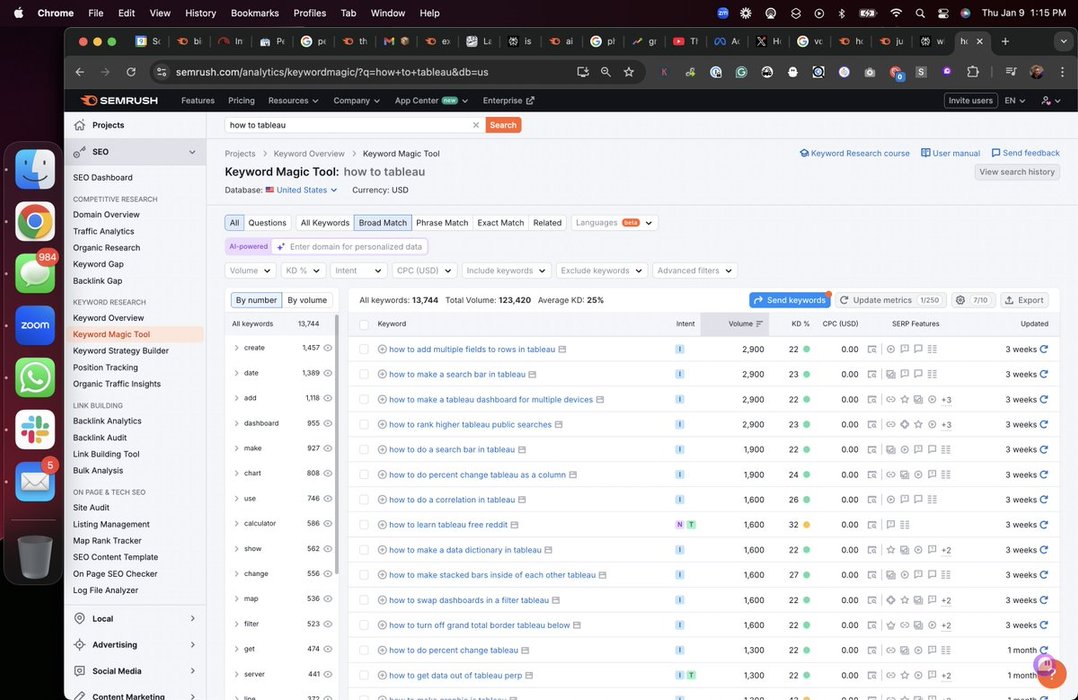Open Backlink Analytics in the sidebar
1078x700 pixels.
[107, 421]
